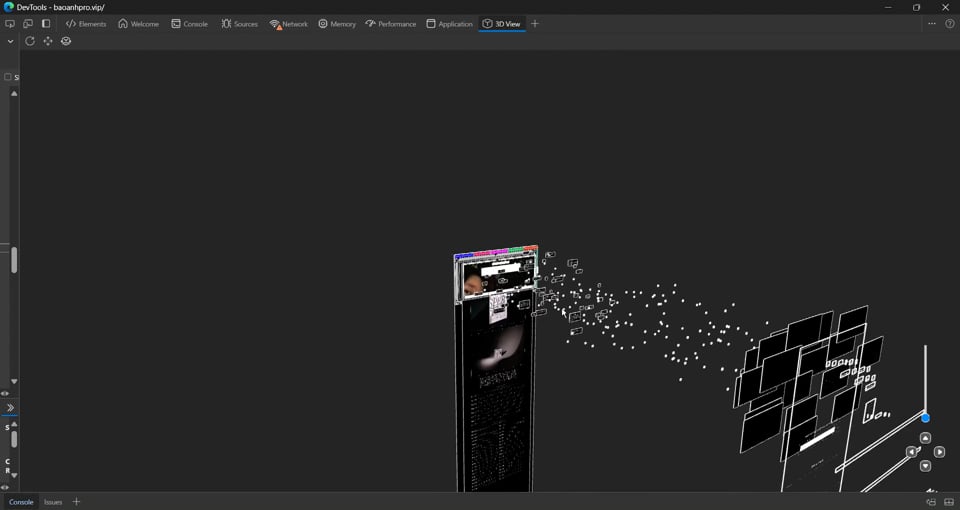Click the up arrow of the left pane scrollbar

14,94
